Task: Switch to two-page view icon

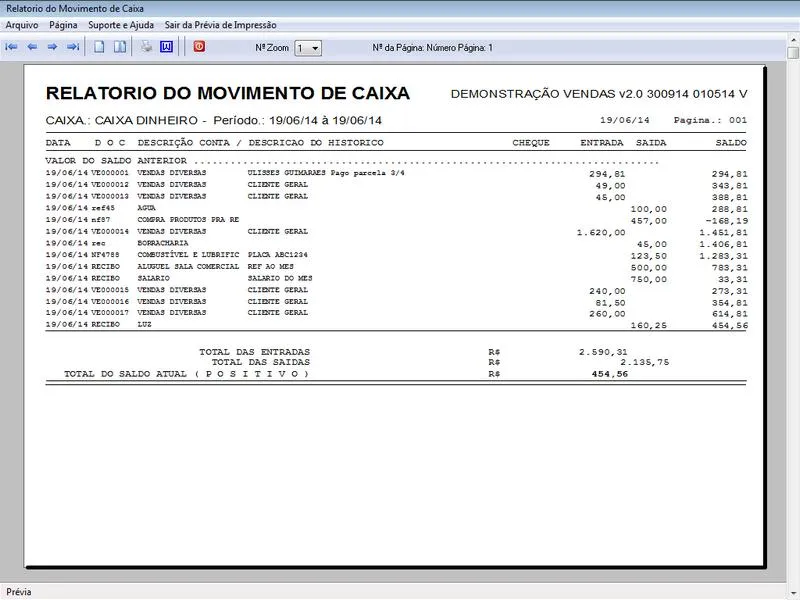Action: (x=119, y=47)
